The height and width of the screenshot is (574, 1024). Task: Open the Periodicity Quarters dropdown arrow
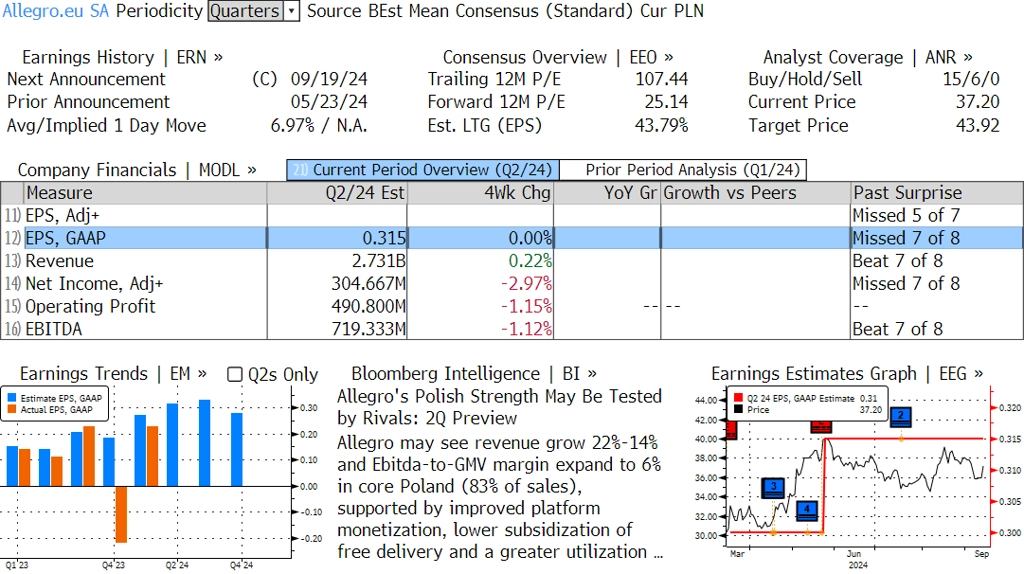pos(292,11)
